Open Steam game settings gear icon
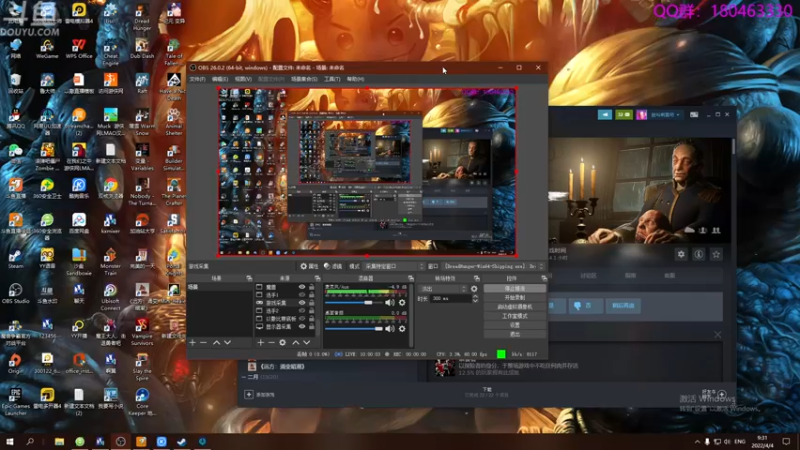 [681, 254]
